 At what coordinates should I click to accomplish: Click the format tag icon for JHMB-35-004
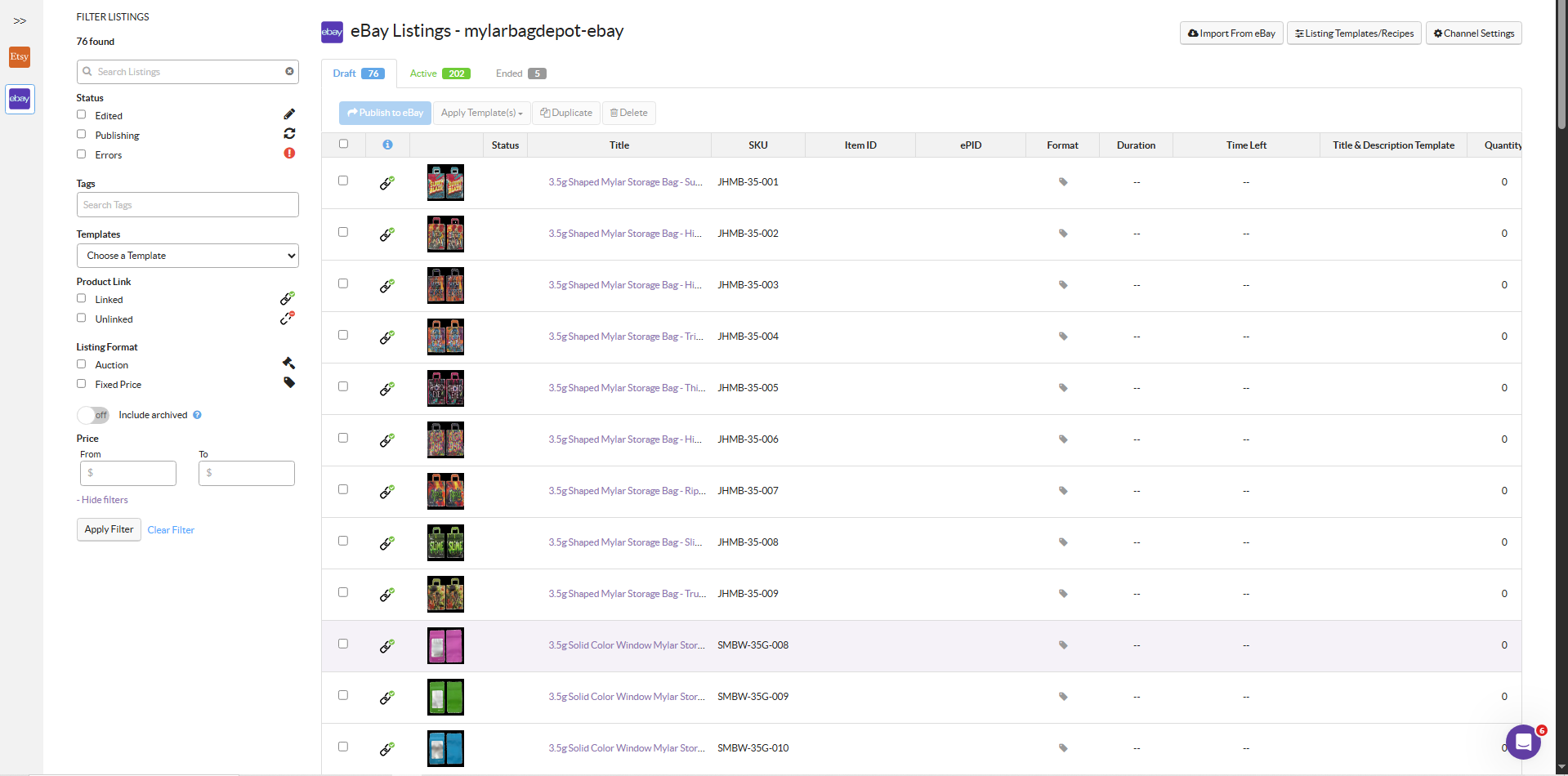coord(1063,337)
